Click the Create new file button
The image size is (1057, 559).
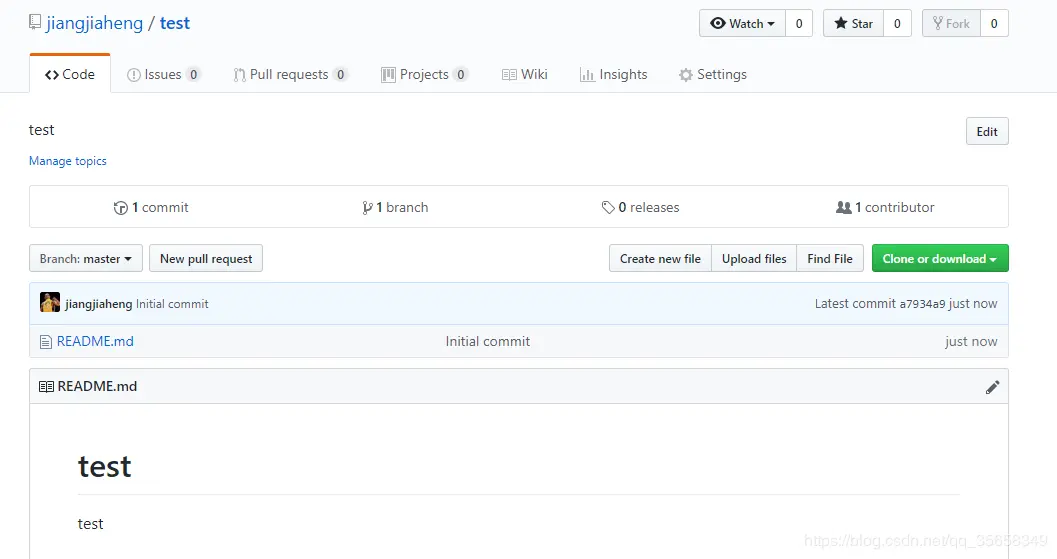pyautogui.click(x=660, y=258)
